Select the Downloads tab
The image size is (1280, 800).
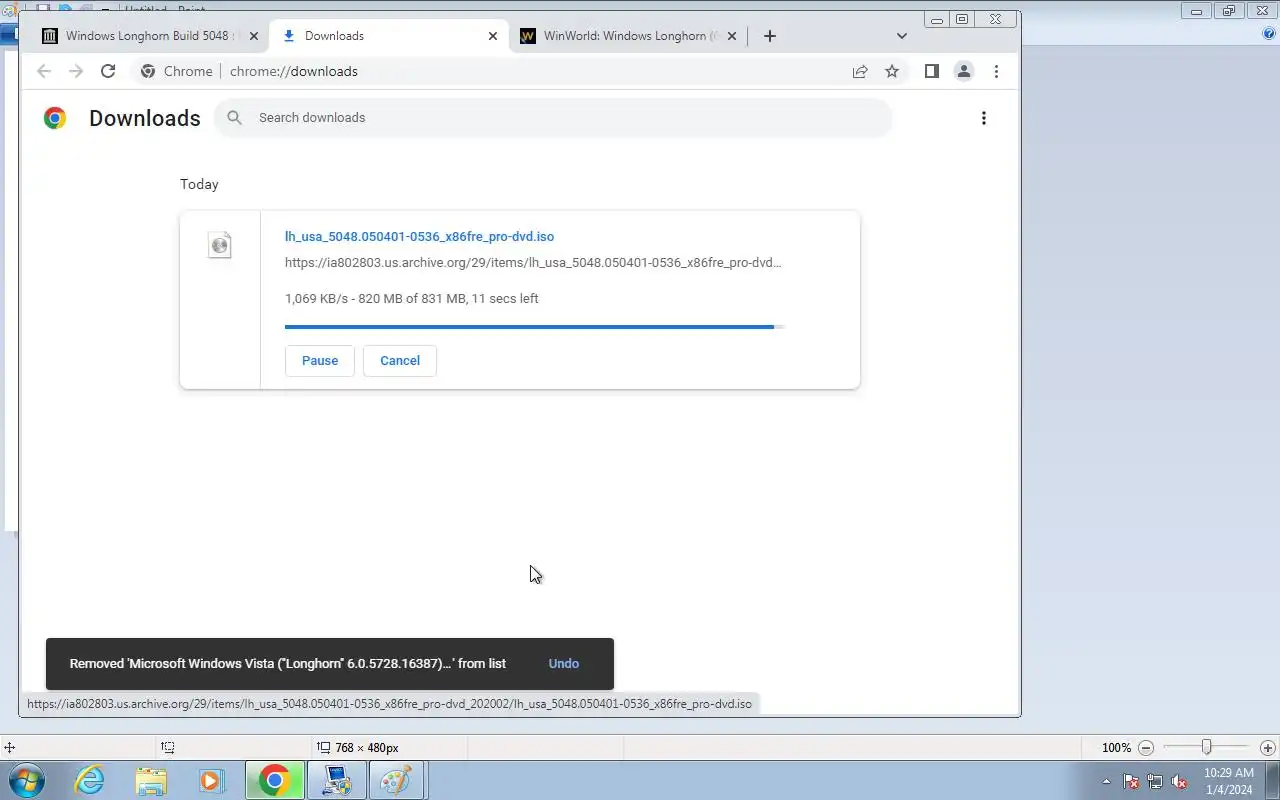tap(388, 36)
